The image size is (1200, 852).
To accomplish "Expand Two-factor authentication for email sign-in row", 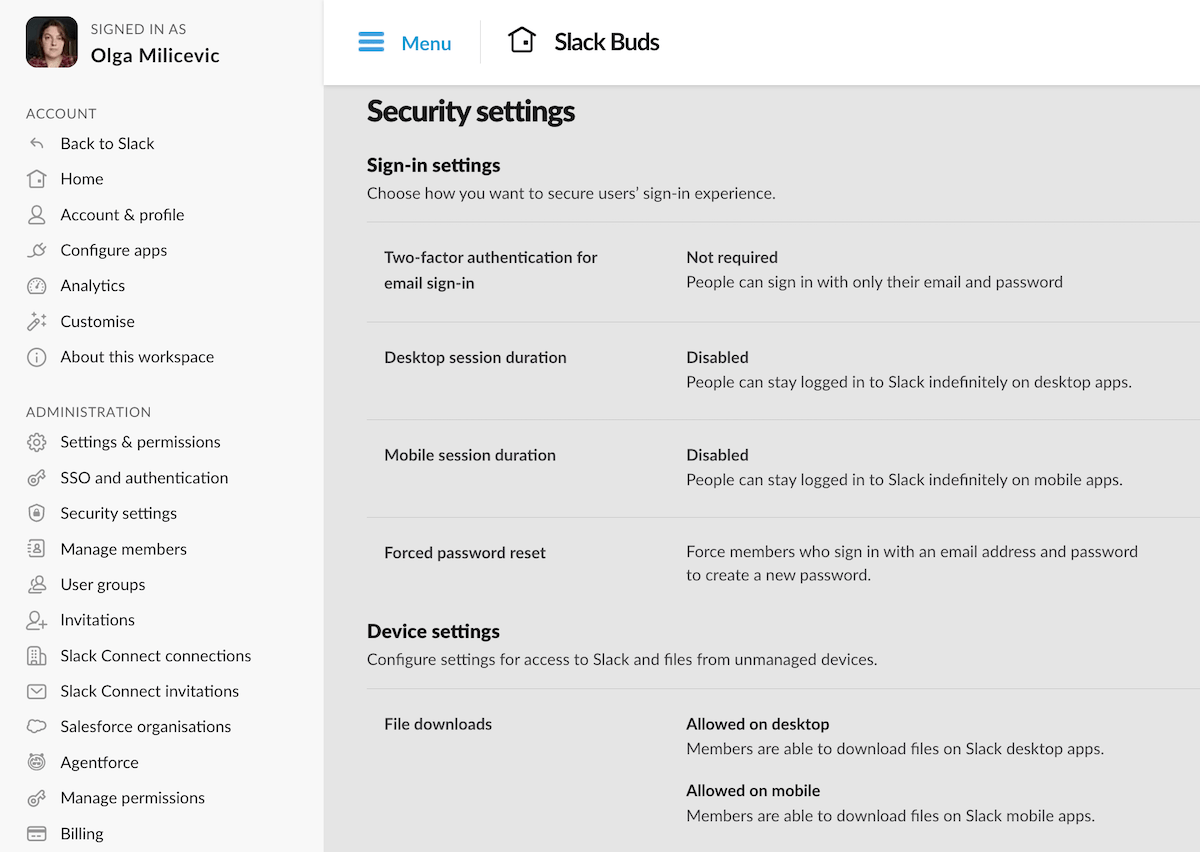I will (783, 271).
